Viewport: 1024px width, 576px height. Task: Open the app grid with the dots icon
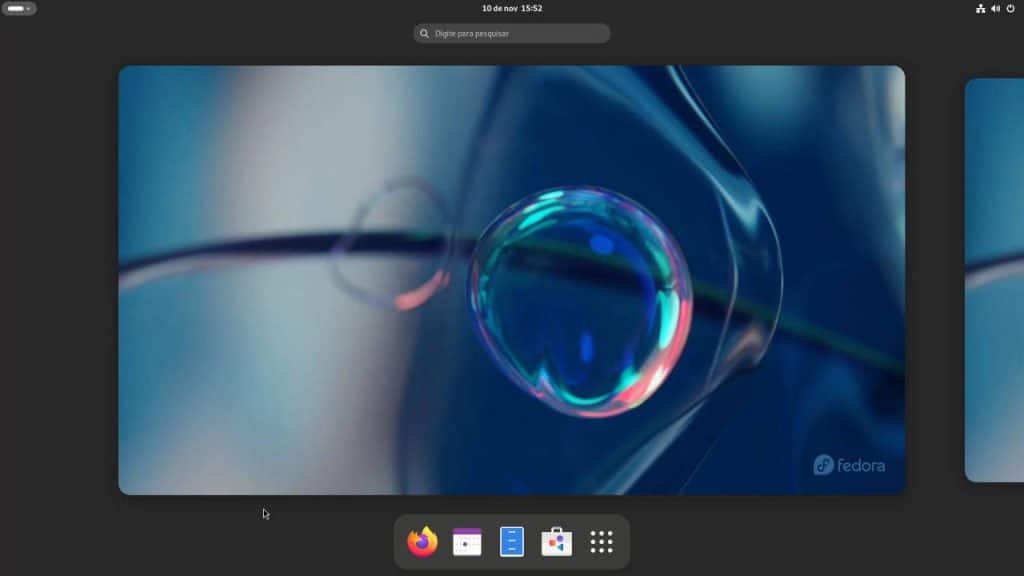(601, 542)
